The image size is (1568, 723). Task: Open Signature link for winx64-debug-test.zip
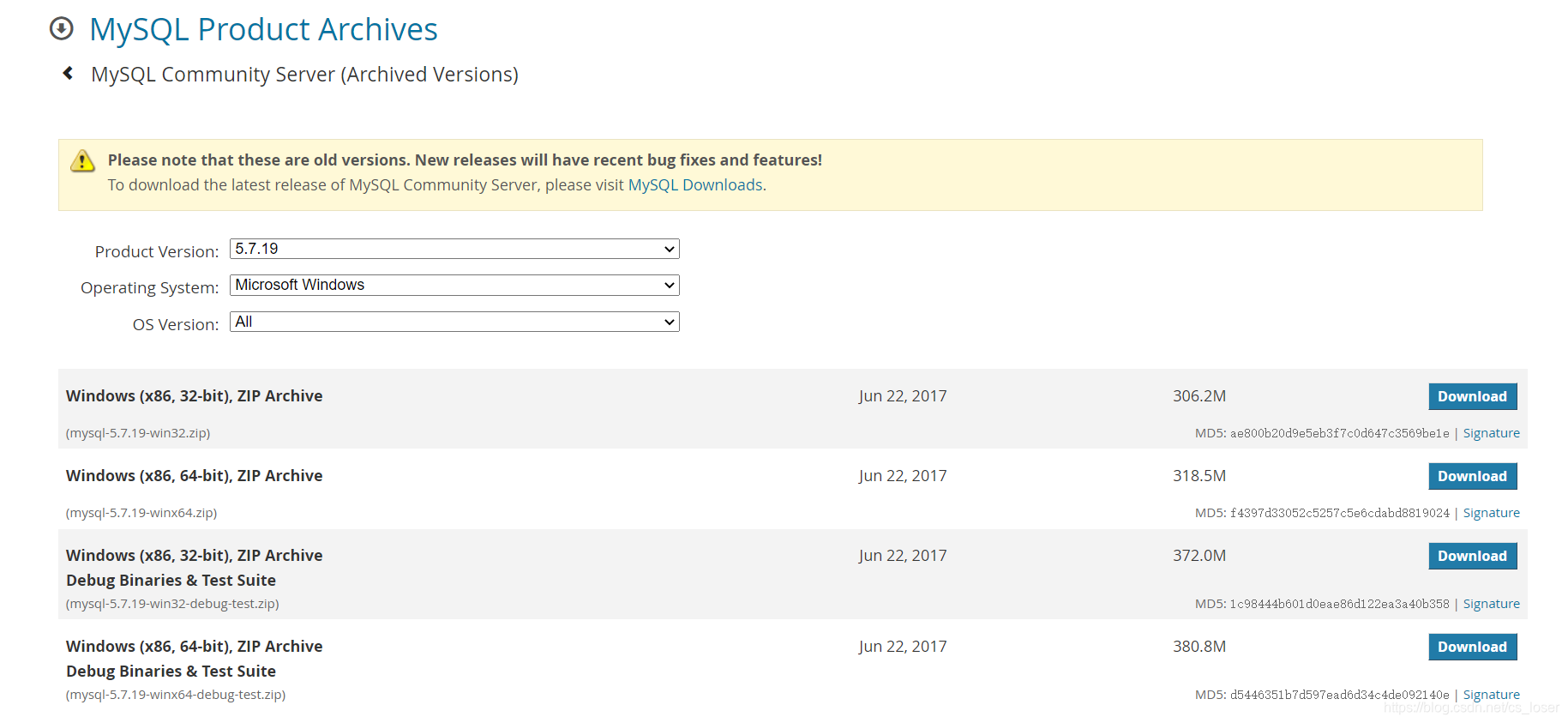(1491, 695)
